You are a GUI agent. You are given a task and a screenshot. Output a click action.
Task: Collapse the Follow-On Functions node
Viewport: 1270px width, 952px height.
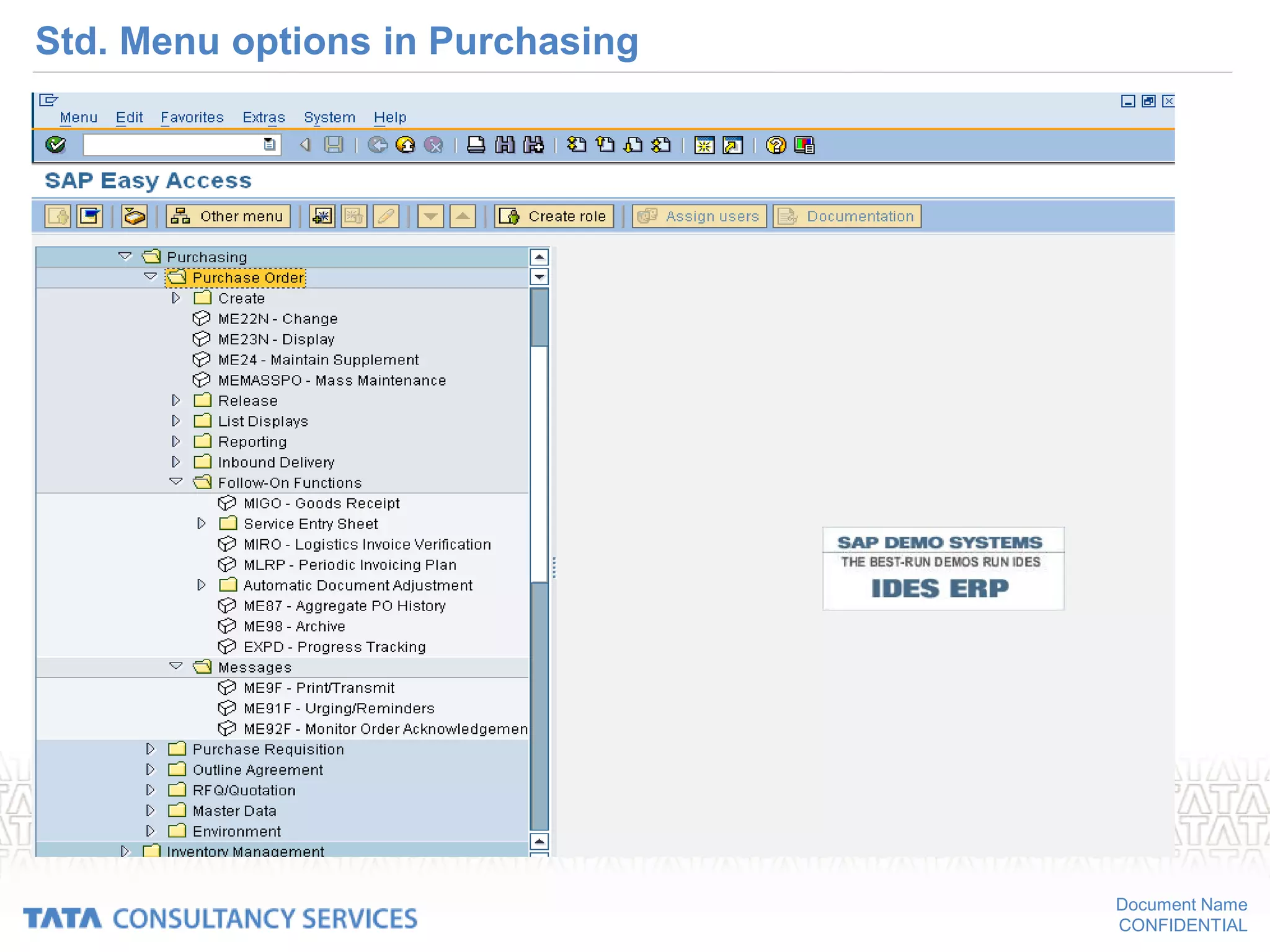click(x=176, y=482)
